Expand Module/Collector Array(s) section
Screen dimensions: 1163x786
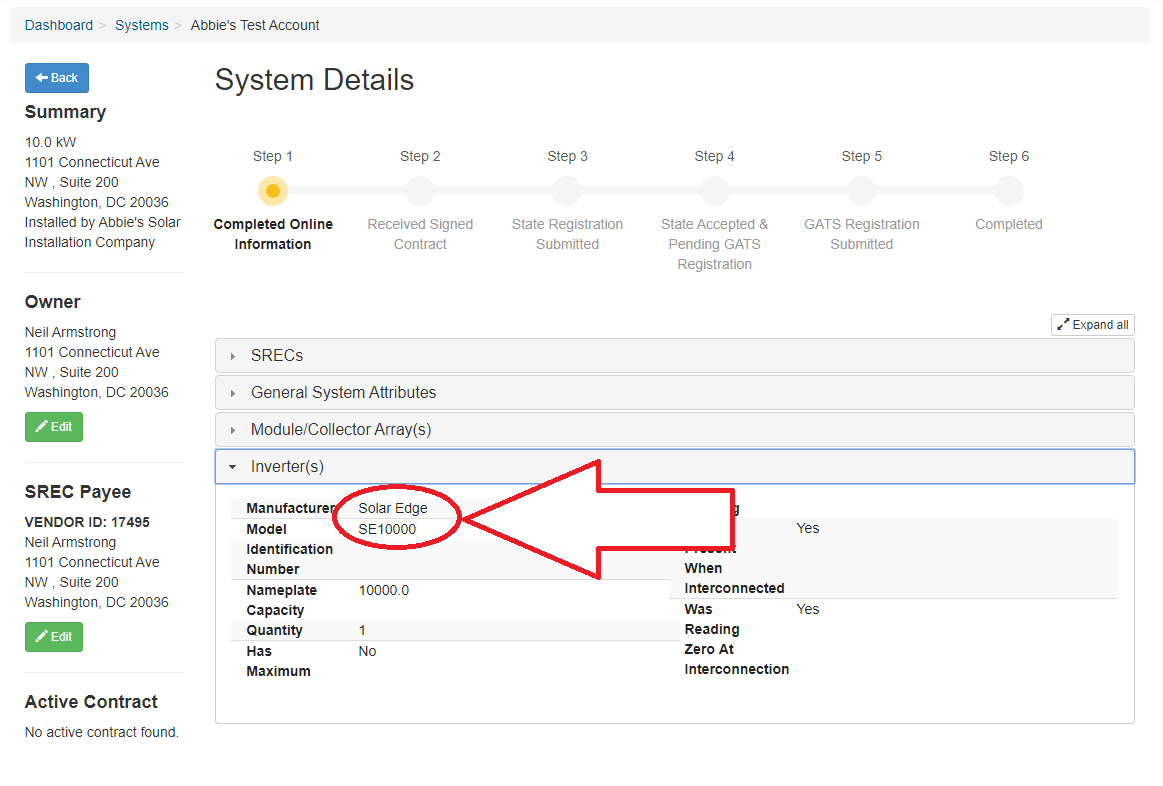[x=340, y=430]
